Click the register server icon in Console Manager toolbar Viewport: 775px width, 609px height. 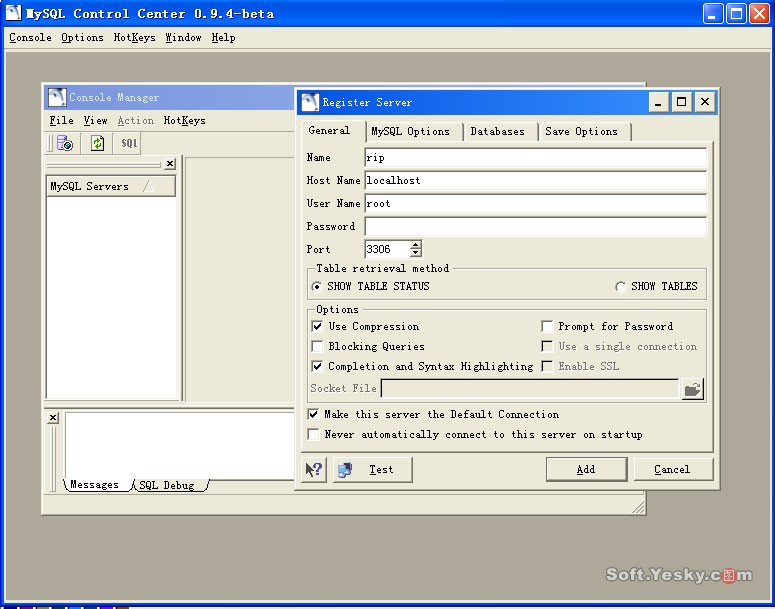64,143
